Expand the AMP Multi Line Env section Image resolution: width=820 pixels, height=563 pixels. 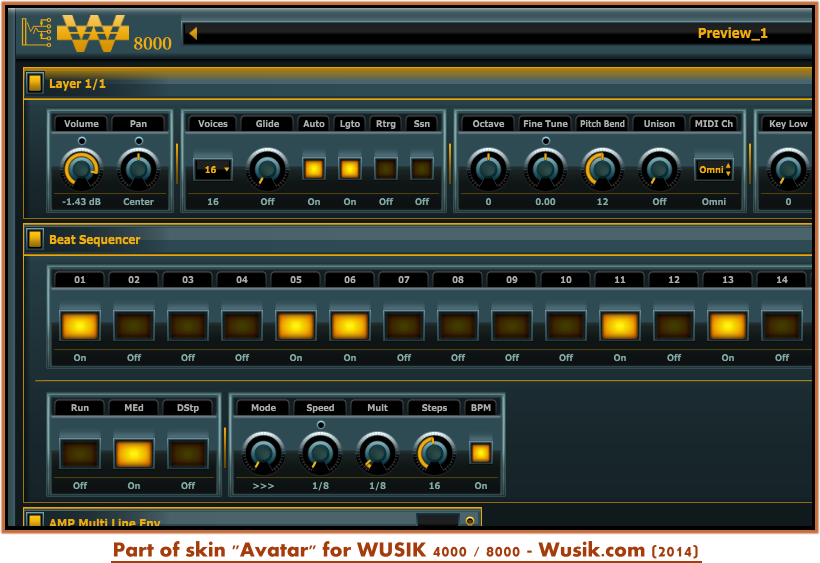tap(35, 521)
